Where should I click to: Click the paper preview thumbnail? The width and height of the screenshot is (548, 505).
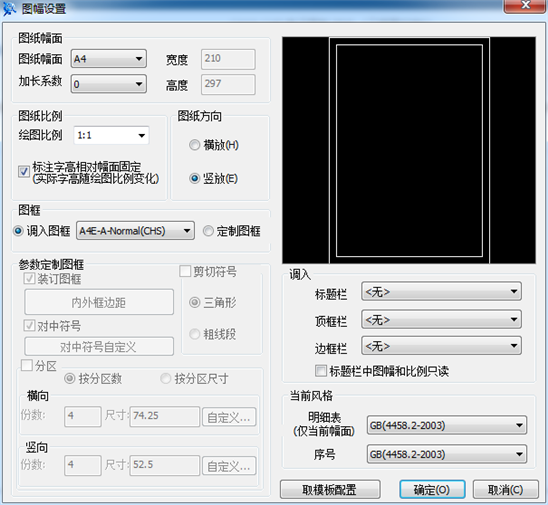coord(409,150)
